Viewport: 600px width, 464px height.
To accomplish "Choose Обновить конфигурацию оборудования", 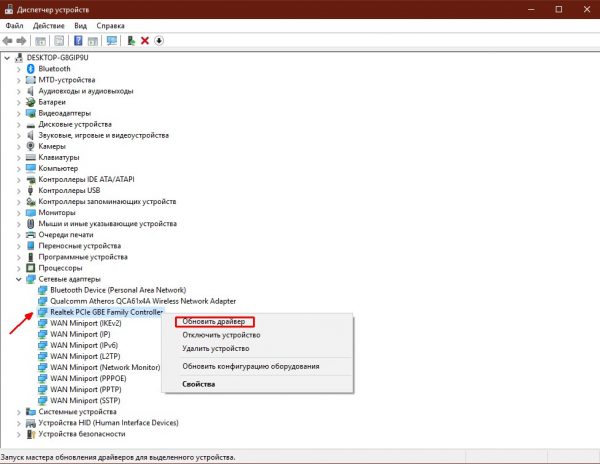I will [251, 366].
